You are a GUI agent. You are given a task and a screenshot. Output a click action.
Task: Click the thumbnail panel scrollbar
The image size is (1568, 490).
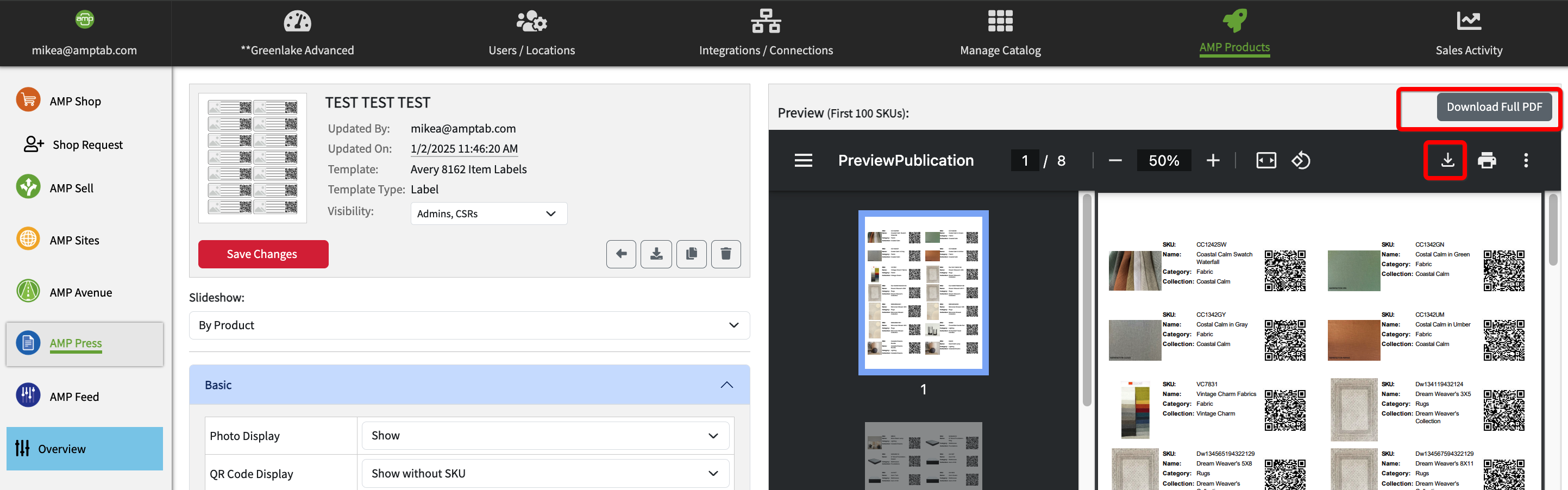(x=1087, y=299)
